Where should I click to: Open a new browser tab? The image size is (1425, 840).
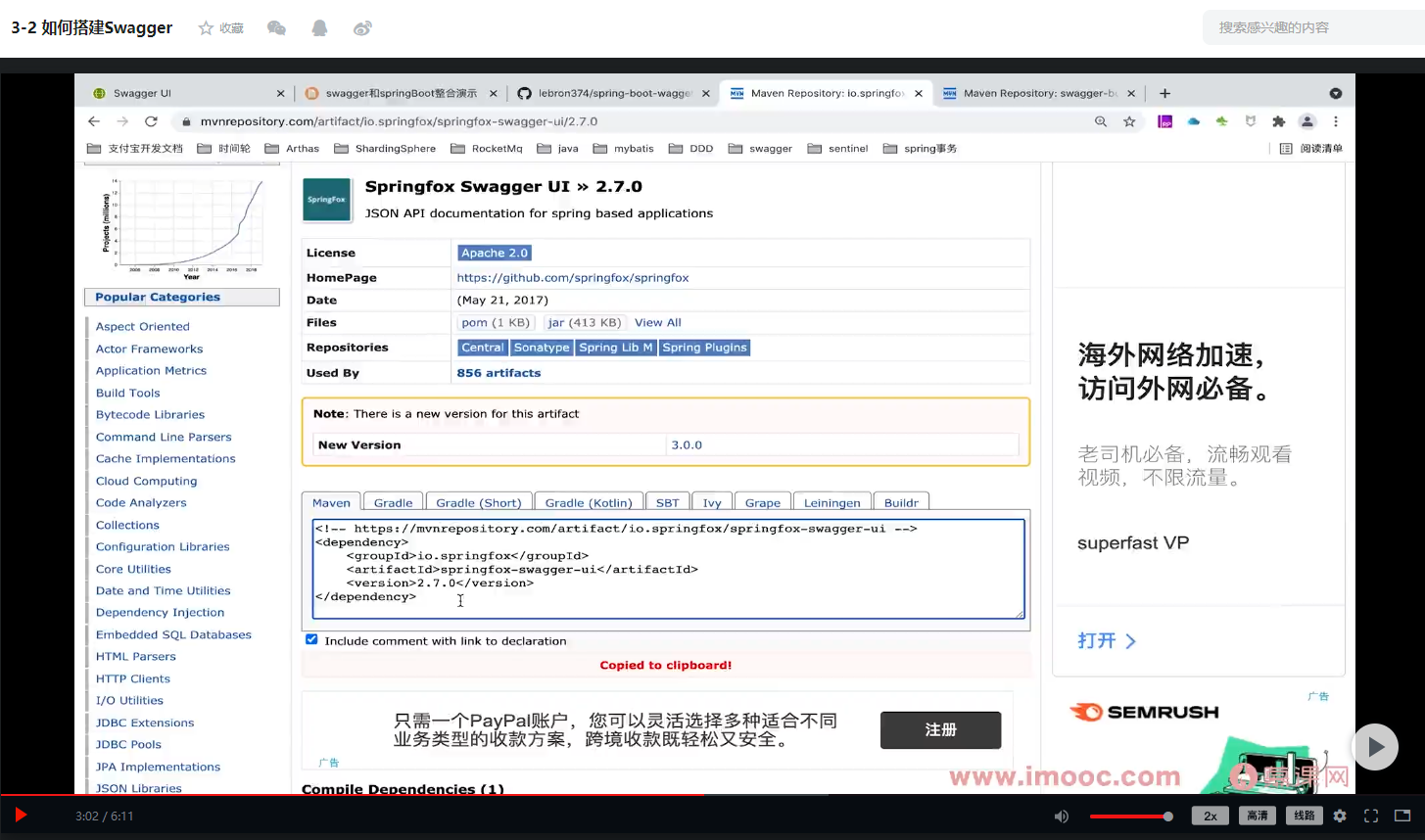pos(1164,93)
